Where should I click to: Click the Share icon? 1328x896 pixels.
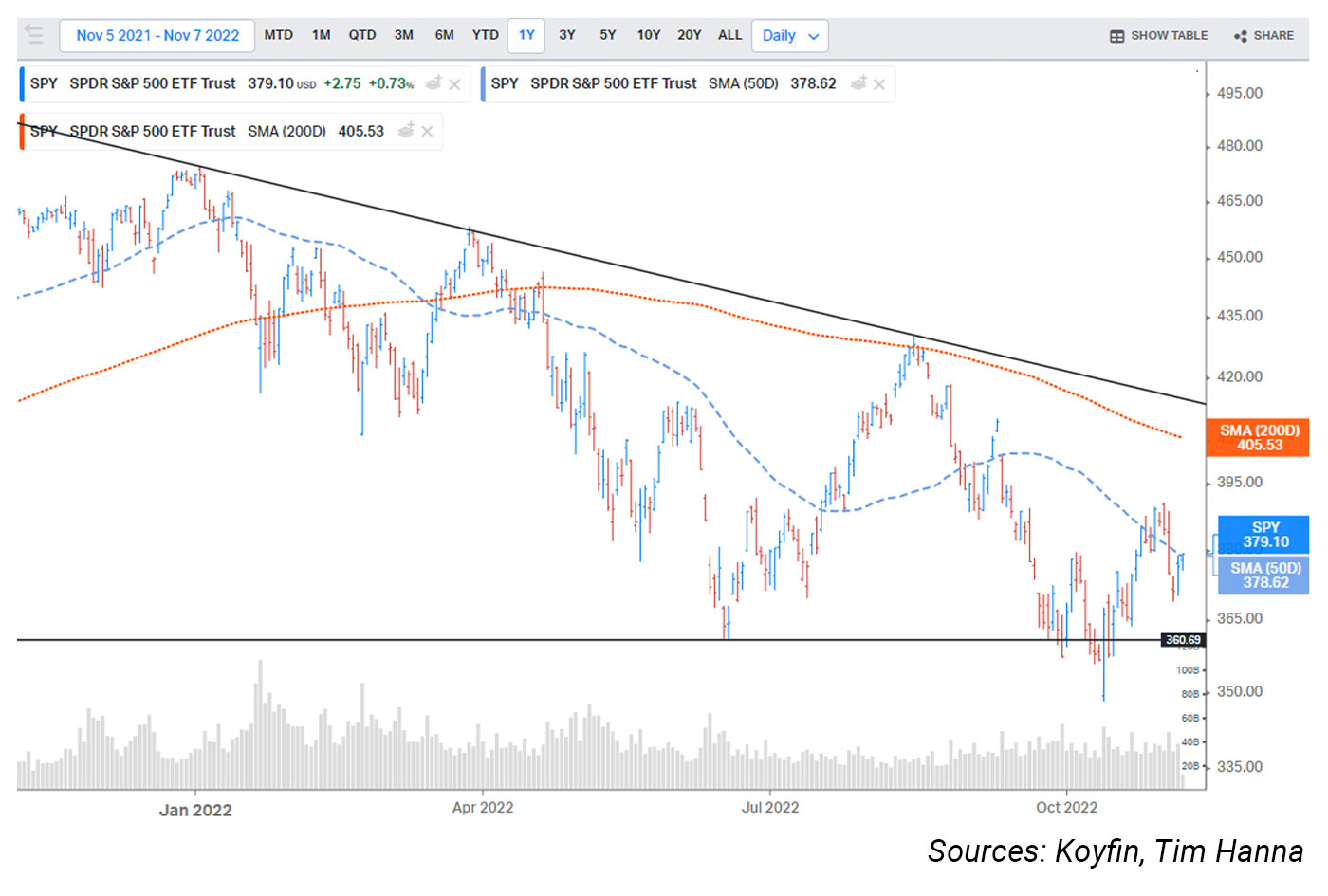tap(1240, 36)
